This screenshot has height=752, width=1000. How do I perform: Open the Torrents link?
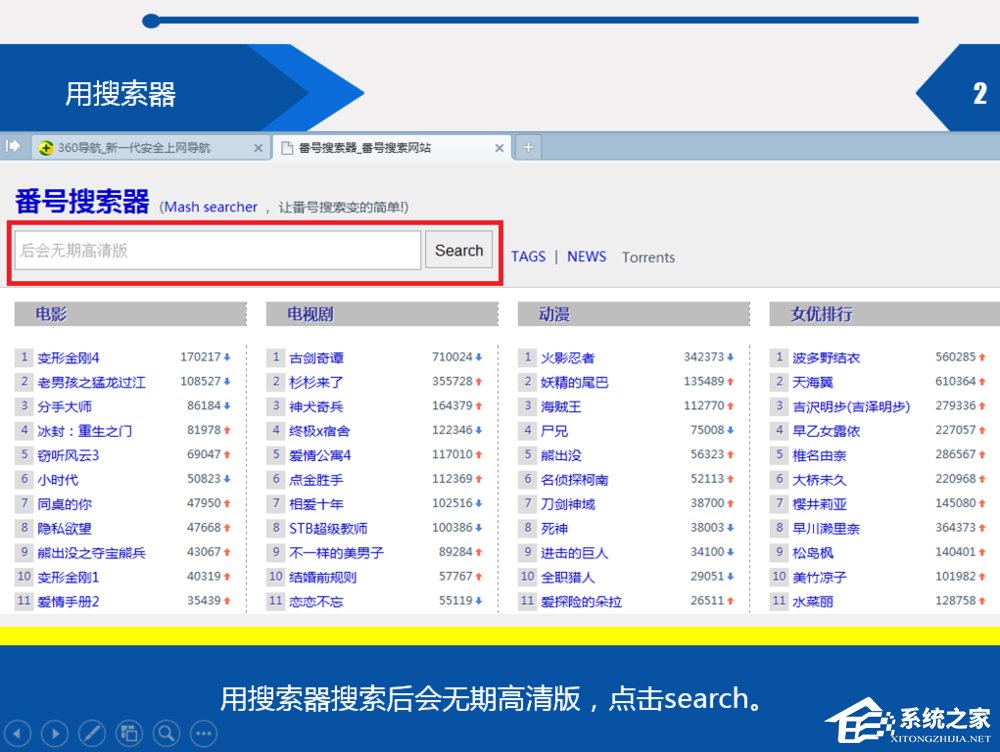pyautogui.click(x=648, y=258)
